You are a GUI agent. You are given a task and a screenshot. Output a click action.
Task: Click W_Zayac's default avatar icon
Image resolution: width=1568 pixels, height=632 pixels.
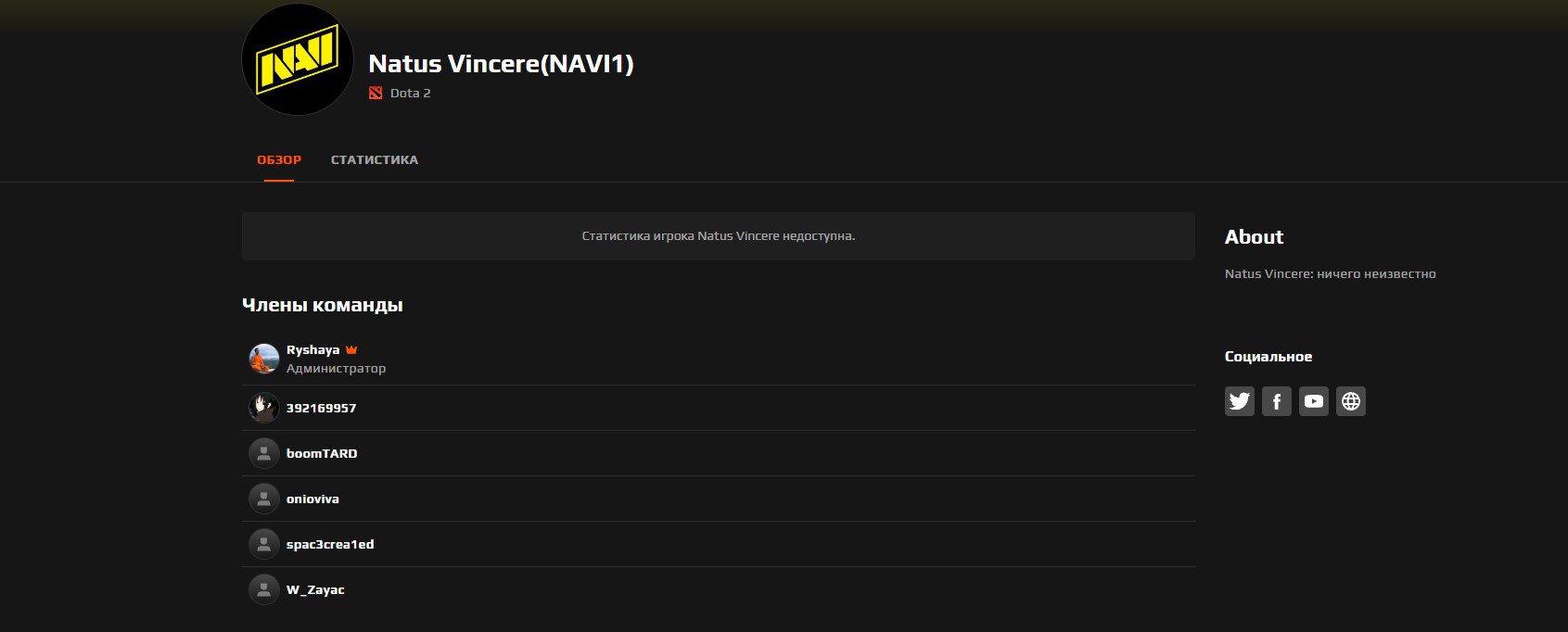264,589
